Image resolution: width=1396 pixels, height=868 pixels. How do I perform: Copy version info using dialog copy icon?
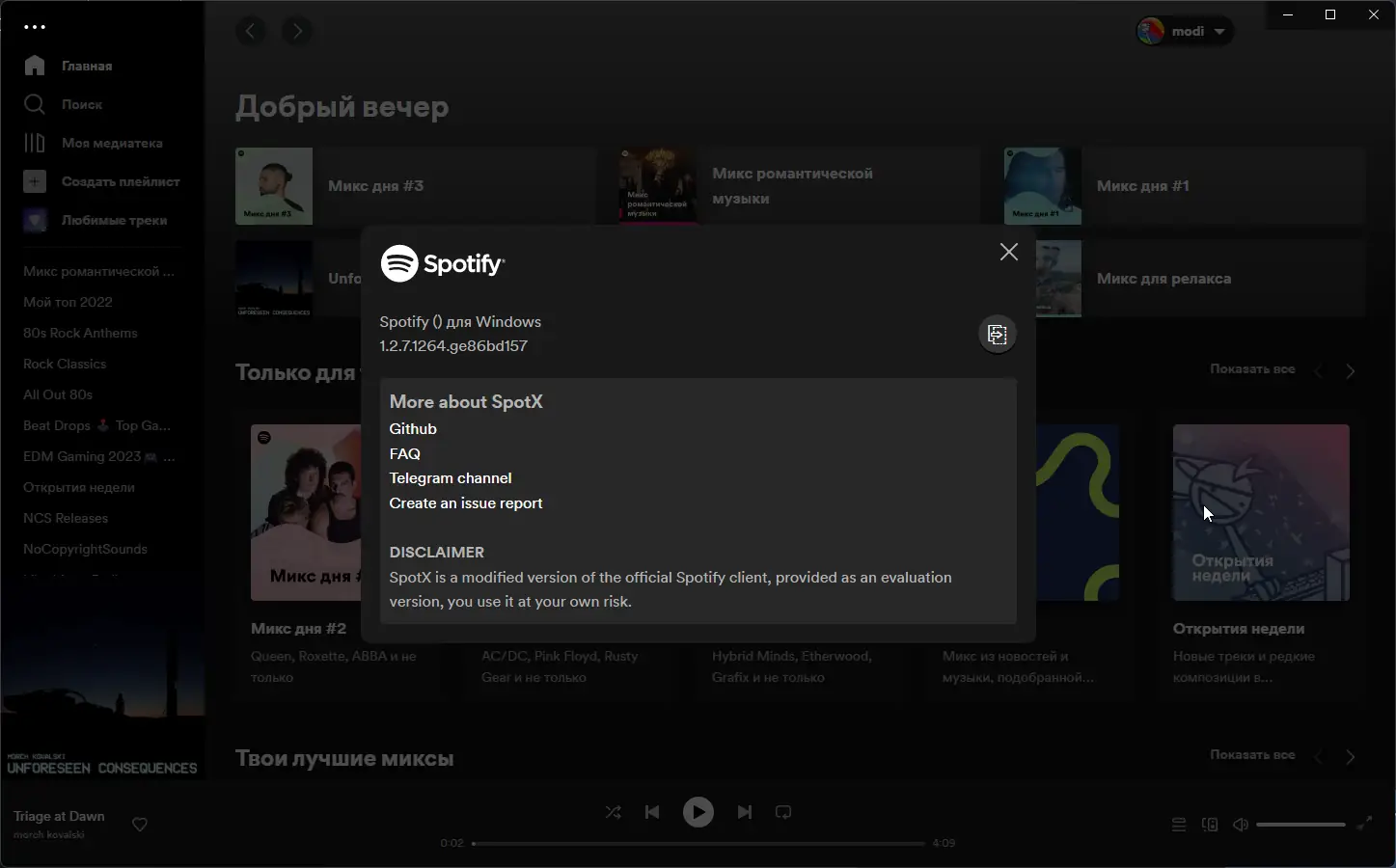998,335
